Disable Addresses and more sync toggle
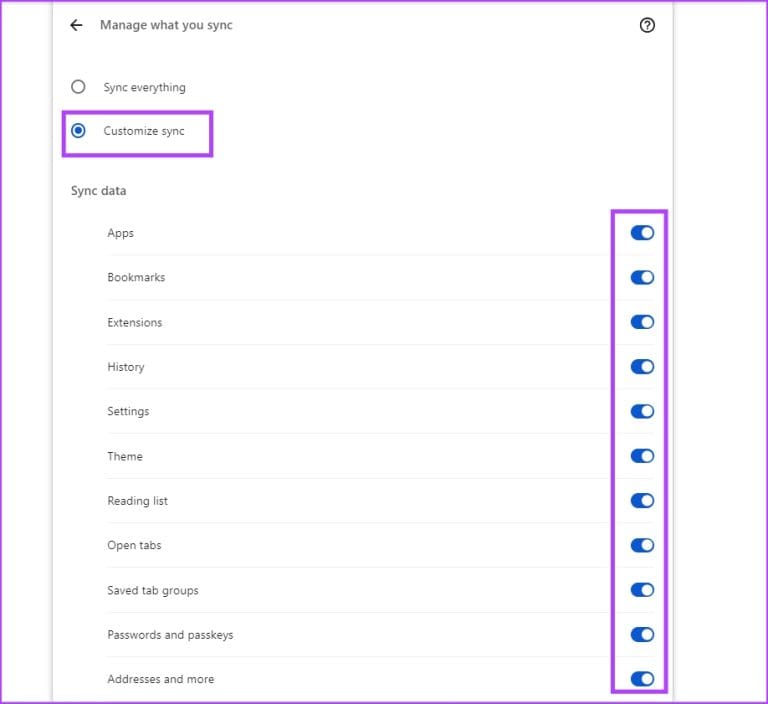Image resolution: width=768 pixels, height=704 pixels. point(642,679)
